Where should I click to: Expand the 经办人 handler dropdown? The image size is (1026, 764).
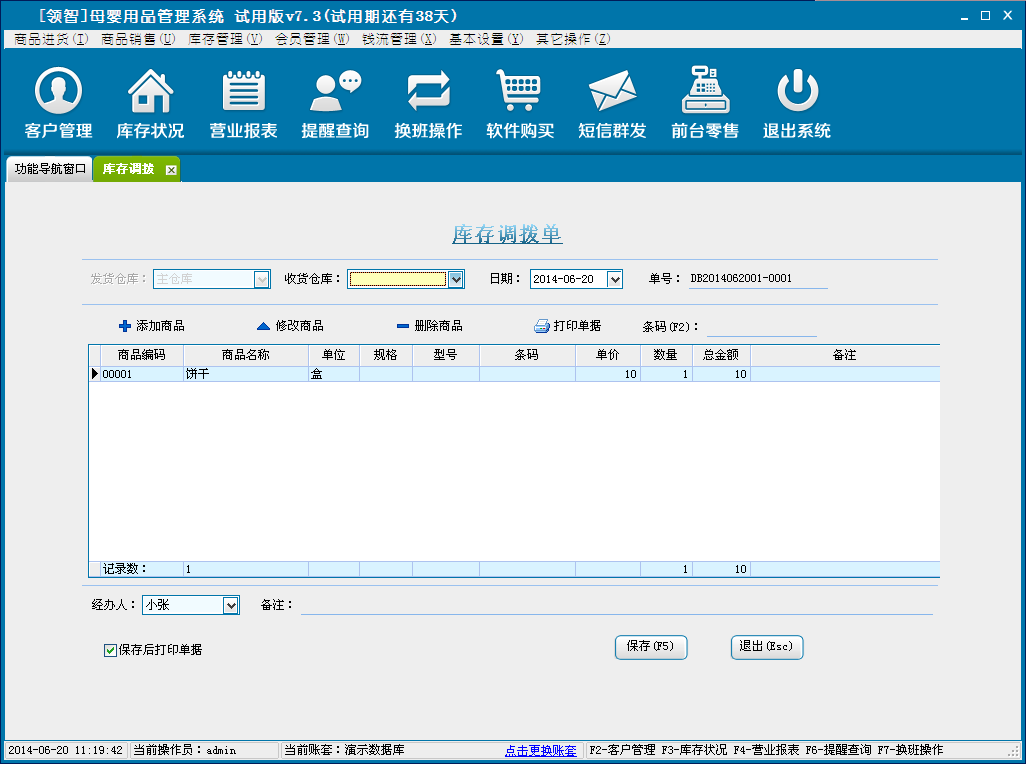point(230,605)
